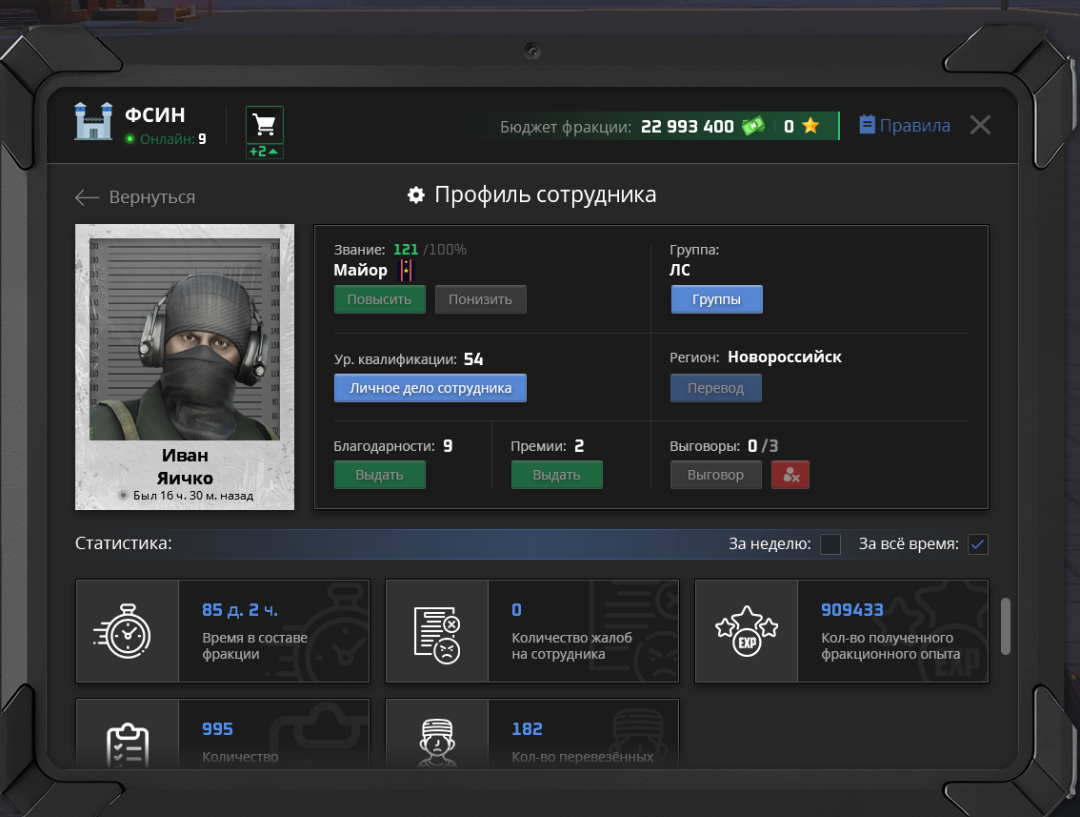
Task: Go back using Вернуться
Action: coord(135,197)
